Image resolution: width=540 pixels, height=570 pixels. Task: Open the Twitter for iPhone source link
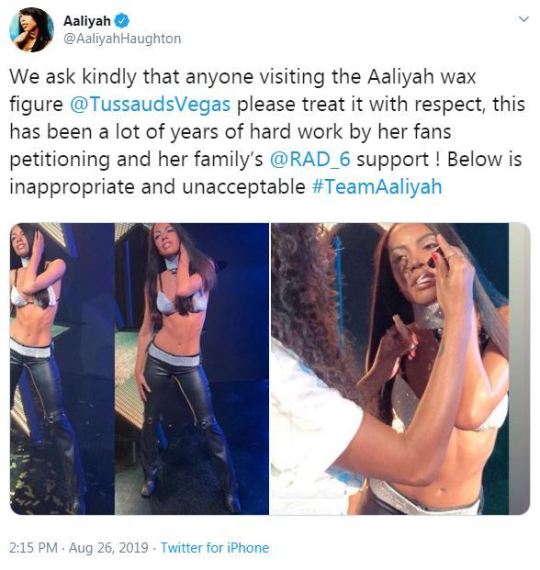(x=215, y=547)
